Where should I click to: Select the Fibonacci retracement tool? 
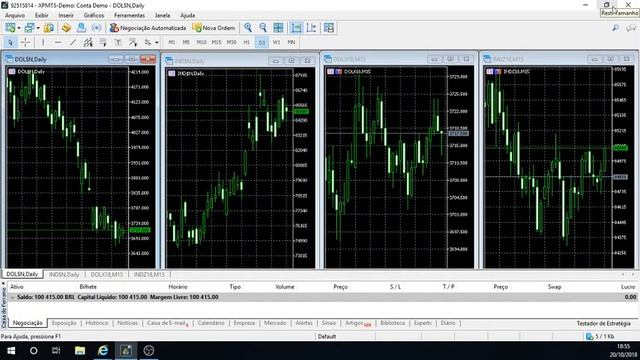tap(103, 42)
